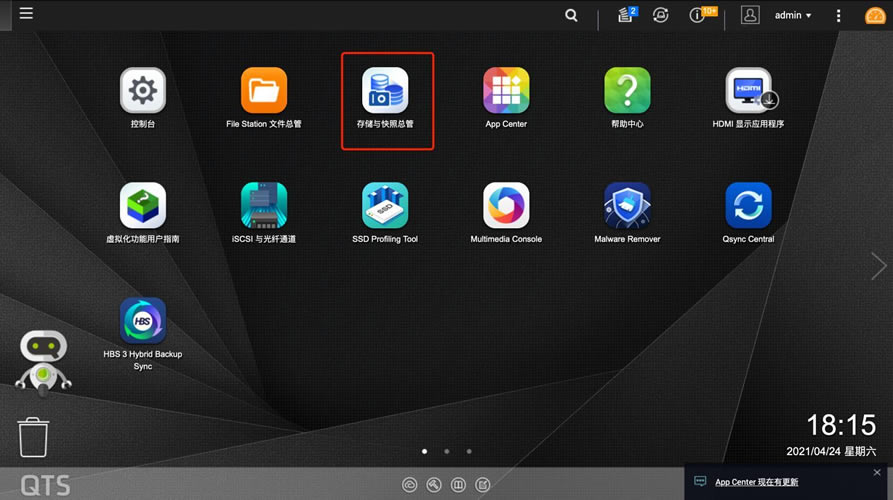This screenshot has height=500, width=893.
Task: Expand the admin user dropdown
Action: [792, 15]
